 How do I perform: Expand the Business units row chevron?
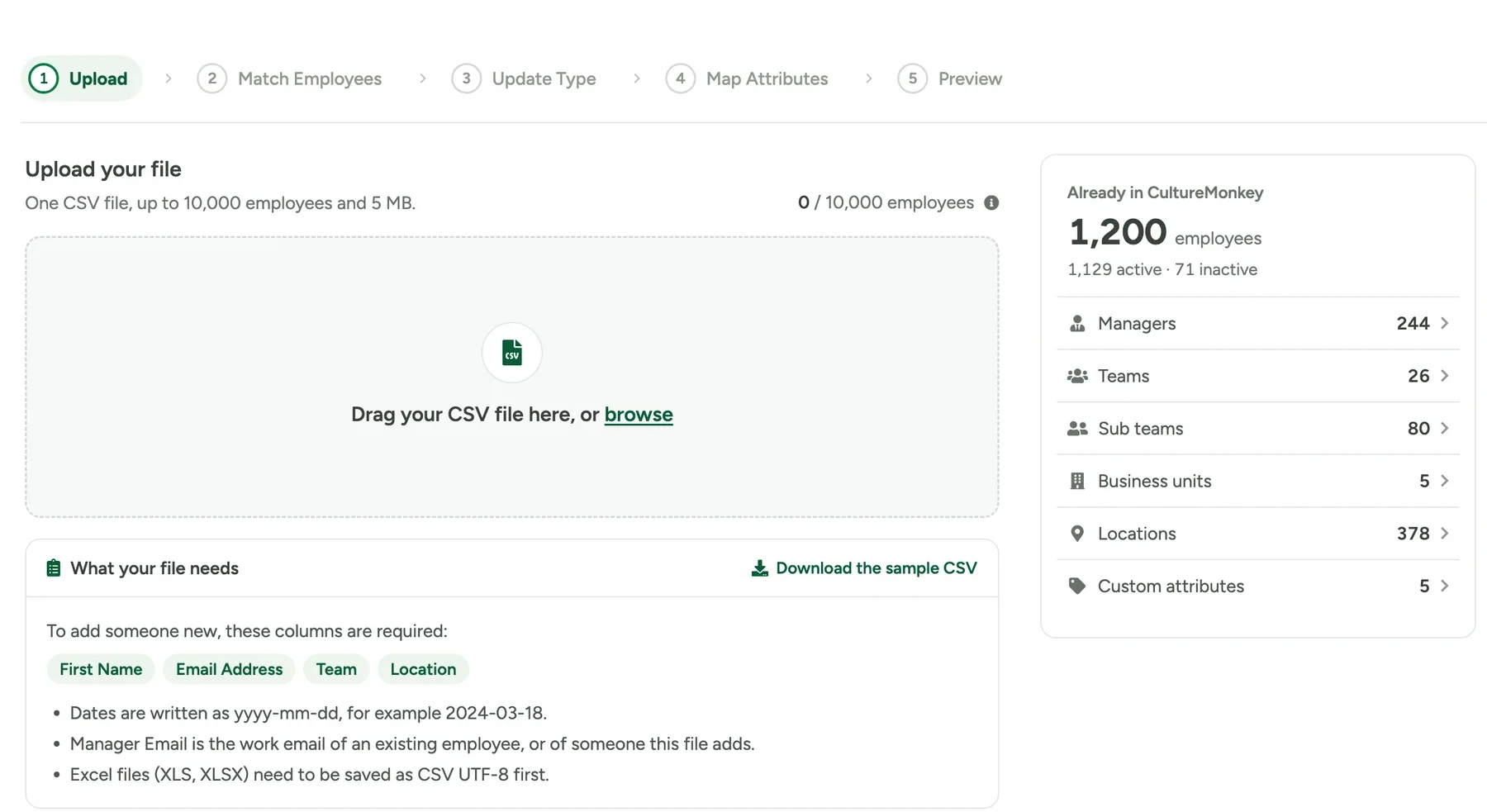click(1445, 481)
